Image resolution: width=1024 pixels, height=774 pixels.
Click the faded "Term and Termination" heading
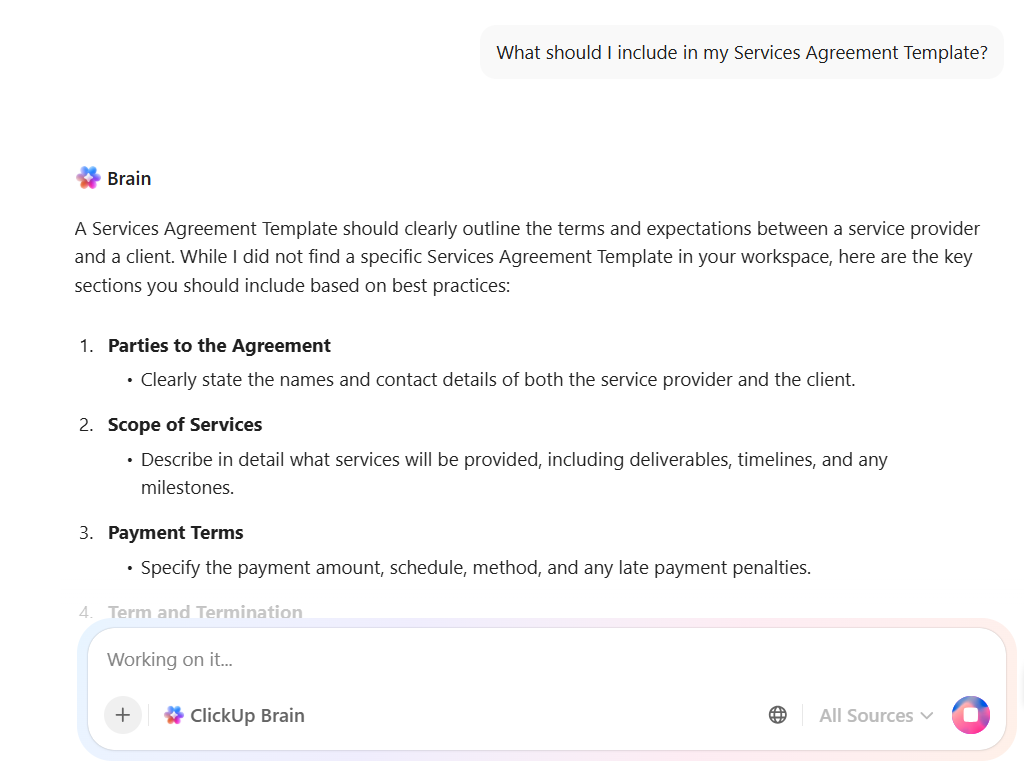[x=205, y=612]
